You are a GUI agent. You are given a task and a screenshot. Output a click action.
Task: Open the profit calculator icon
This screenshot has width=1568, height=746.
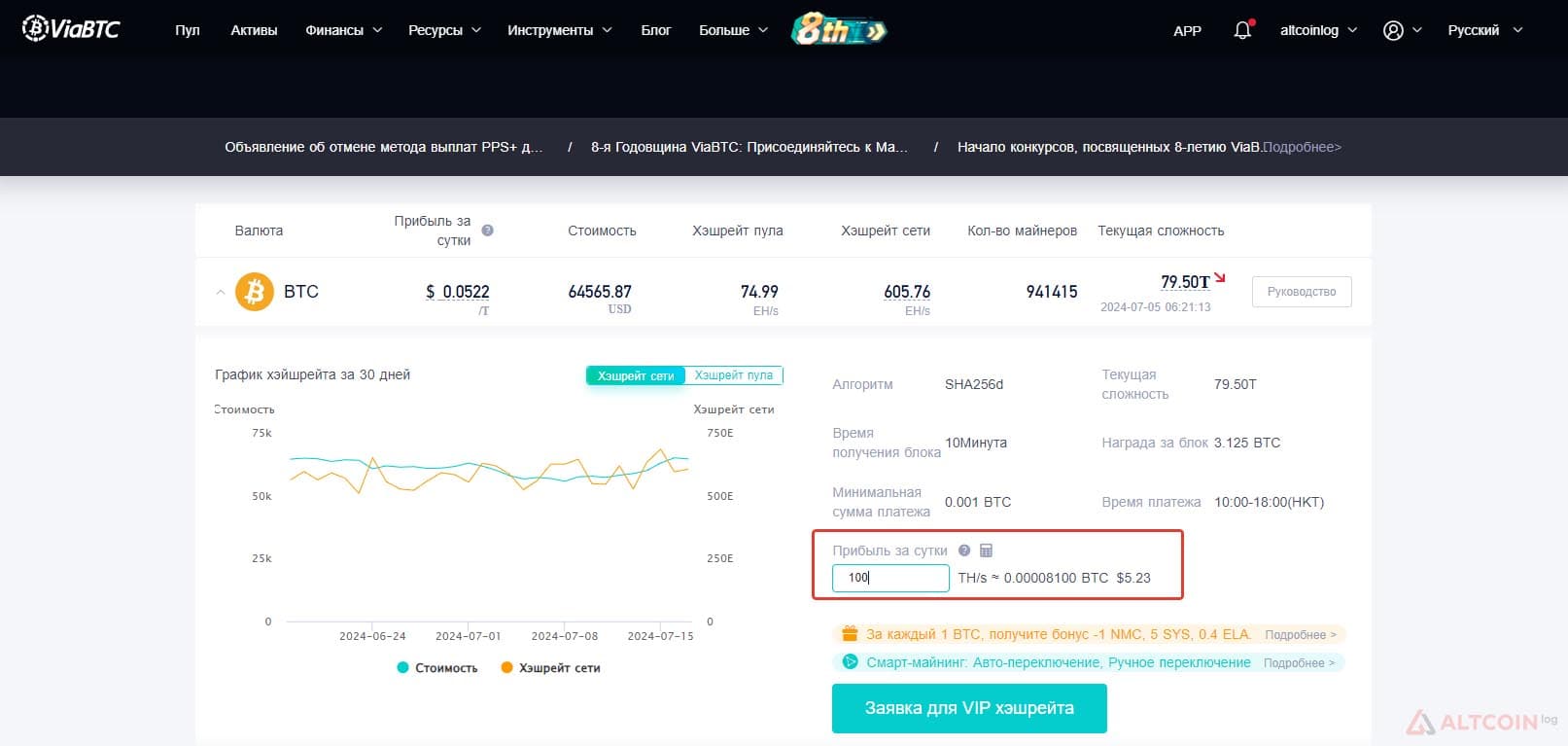986,551
